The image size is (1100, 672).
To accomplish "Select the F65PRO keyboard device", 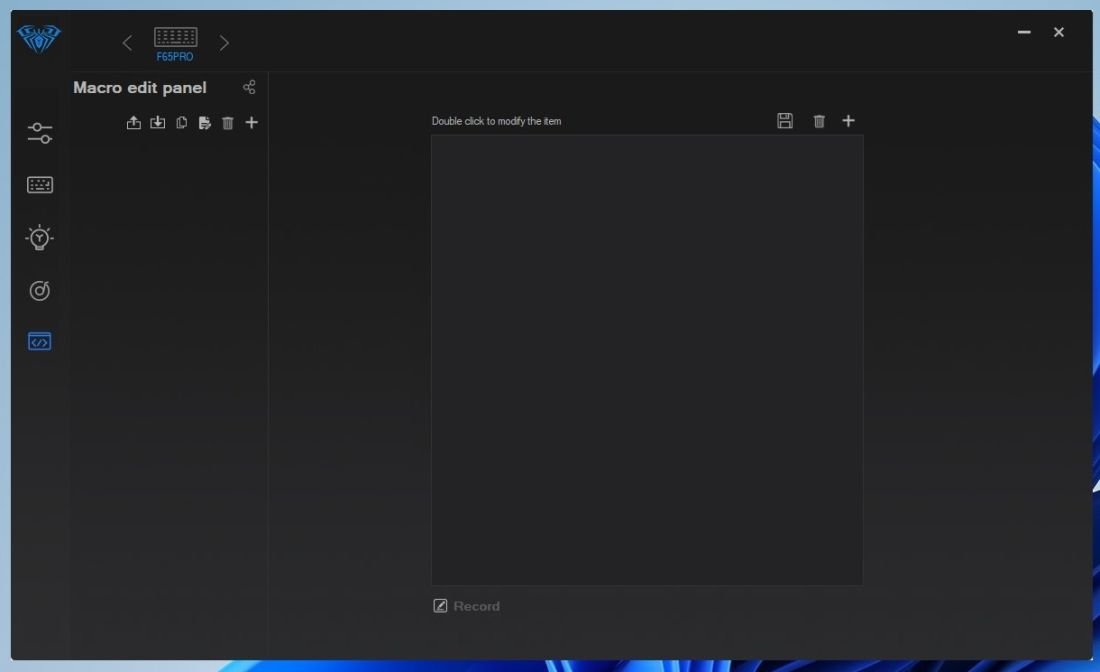I will [175, 43].
